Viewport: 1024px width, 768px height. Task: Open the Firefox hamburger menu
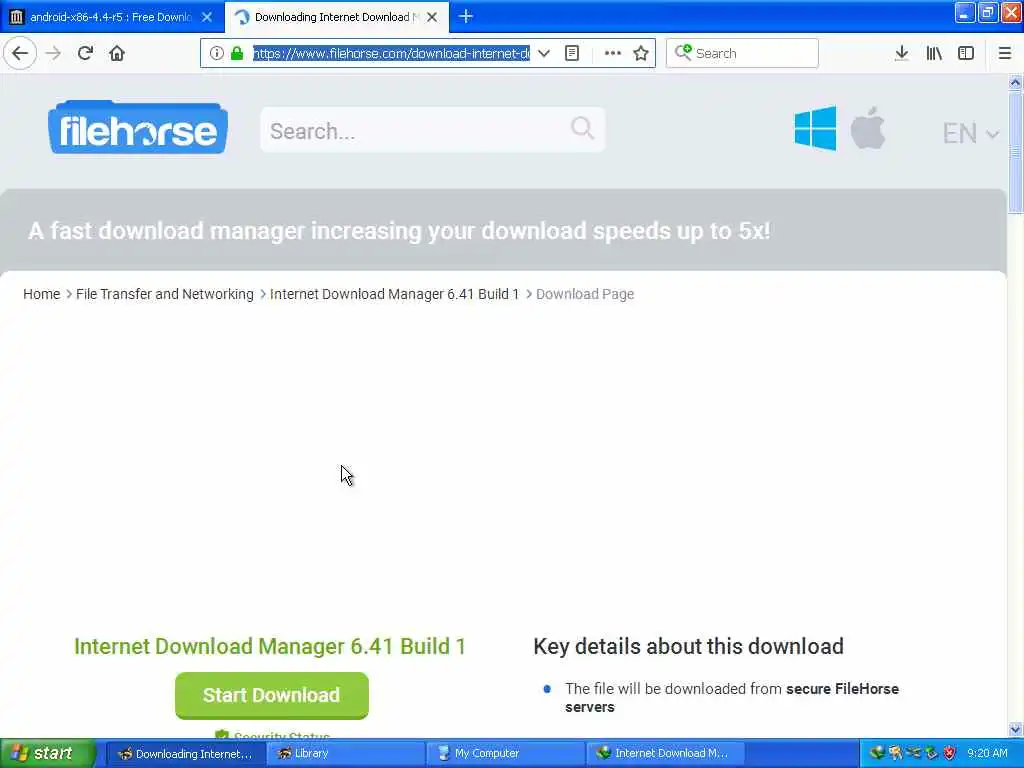click(1005, 53)
